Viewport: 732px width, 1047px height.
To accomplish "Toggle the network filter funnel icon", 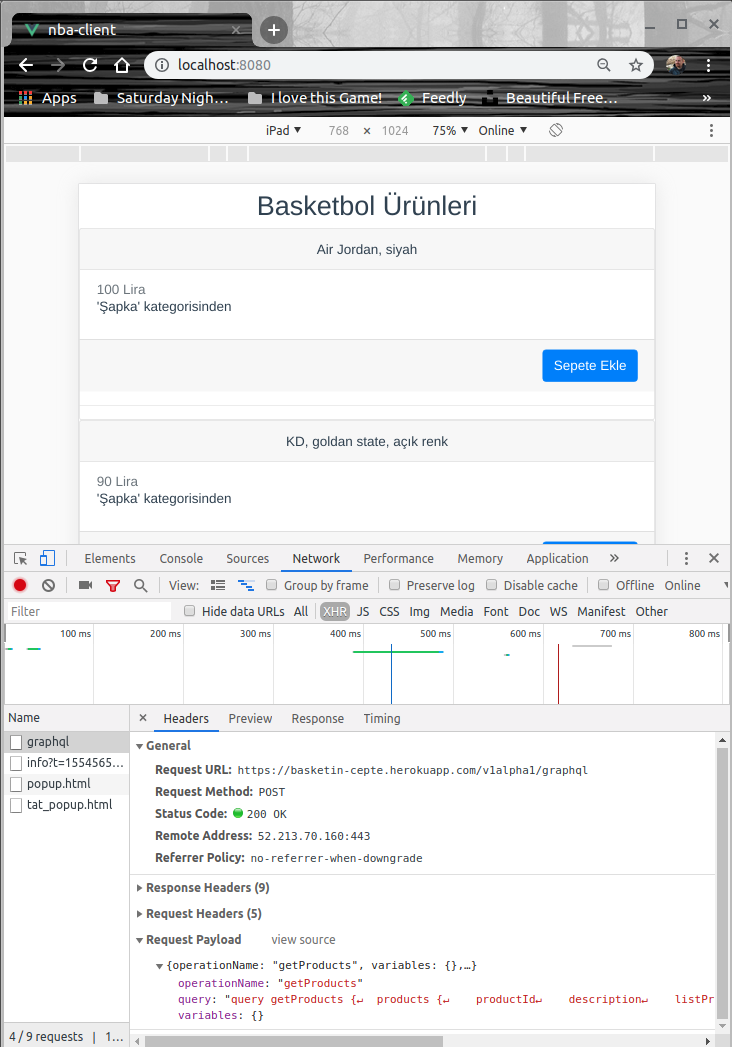I will pyautogui.click(x=113, y=585).
